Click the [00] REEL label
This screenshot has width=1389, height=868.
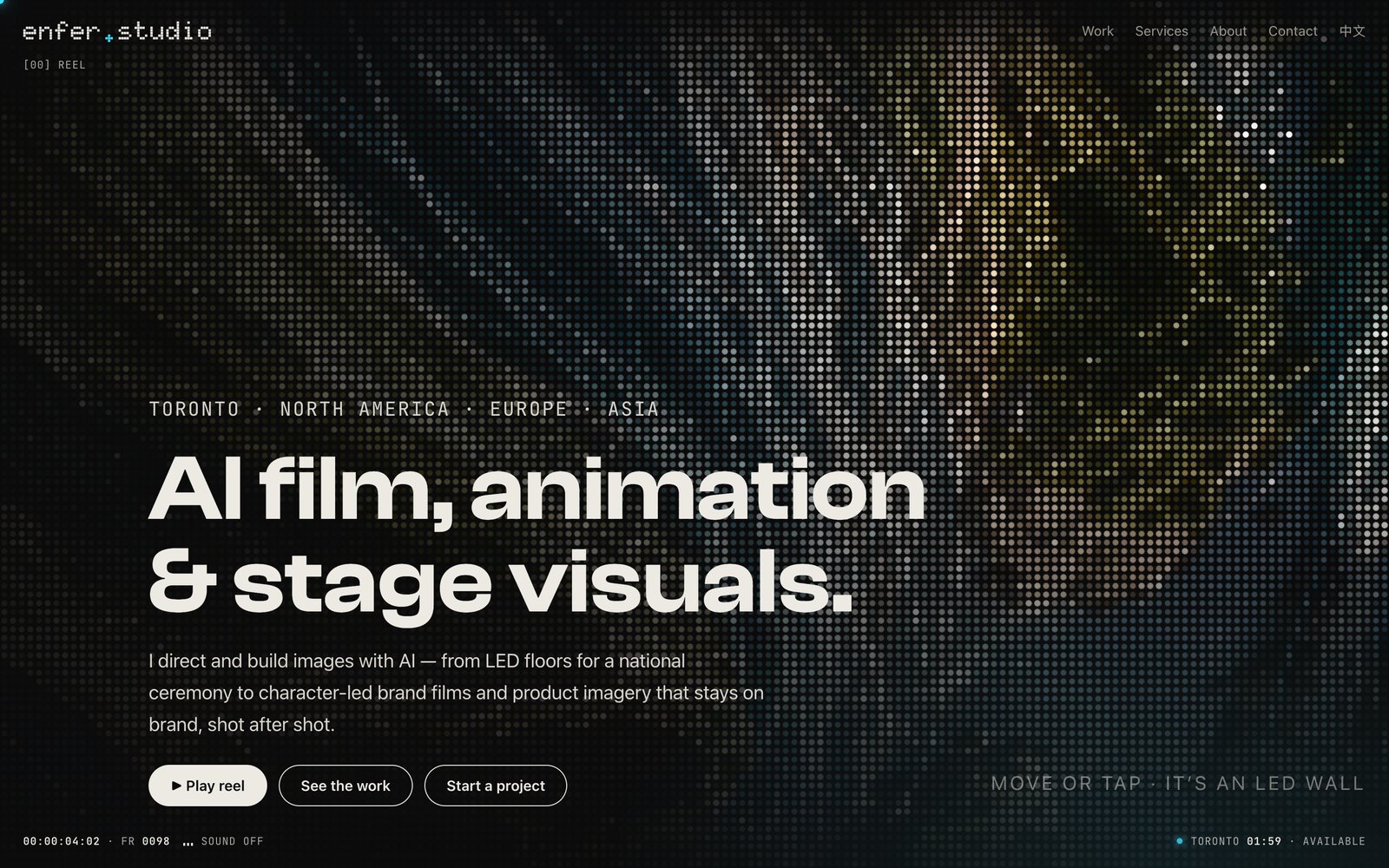point(54,65)
